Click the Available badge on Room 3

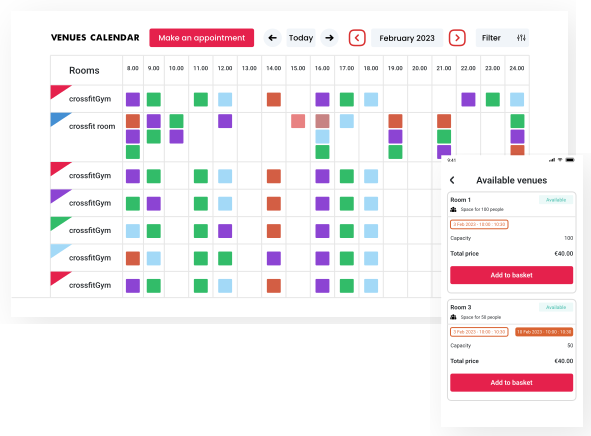click(556, 307)
